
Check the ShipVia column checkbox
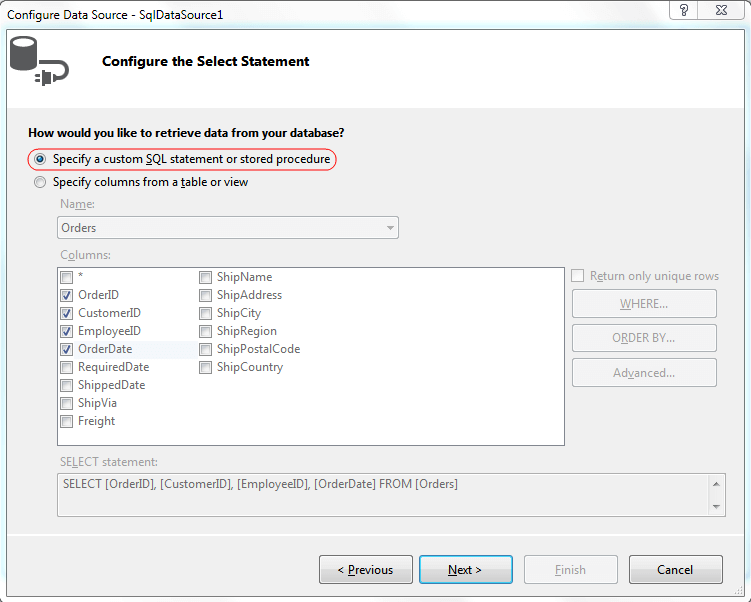[67, 403]
